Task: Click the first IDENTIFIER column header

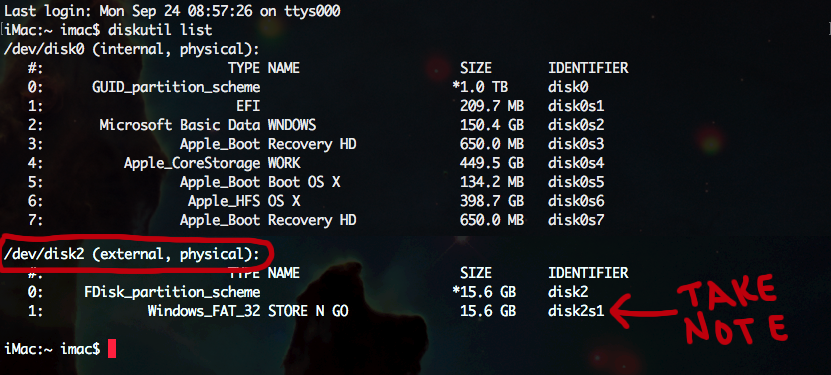Action: point(588,68)
